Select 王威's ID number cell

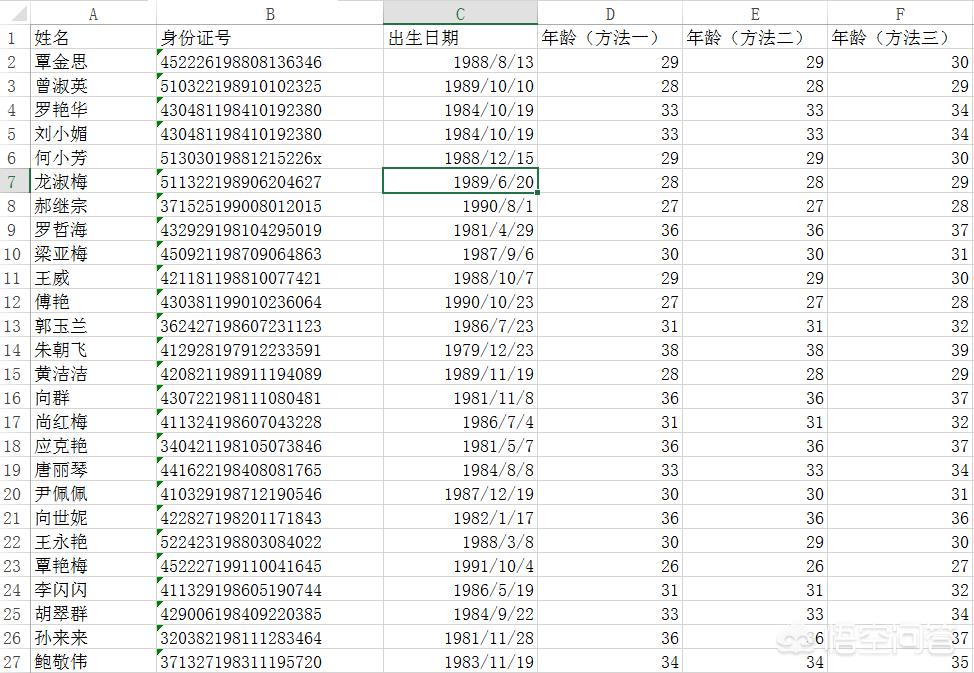[268, 278]
